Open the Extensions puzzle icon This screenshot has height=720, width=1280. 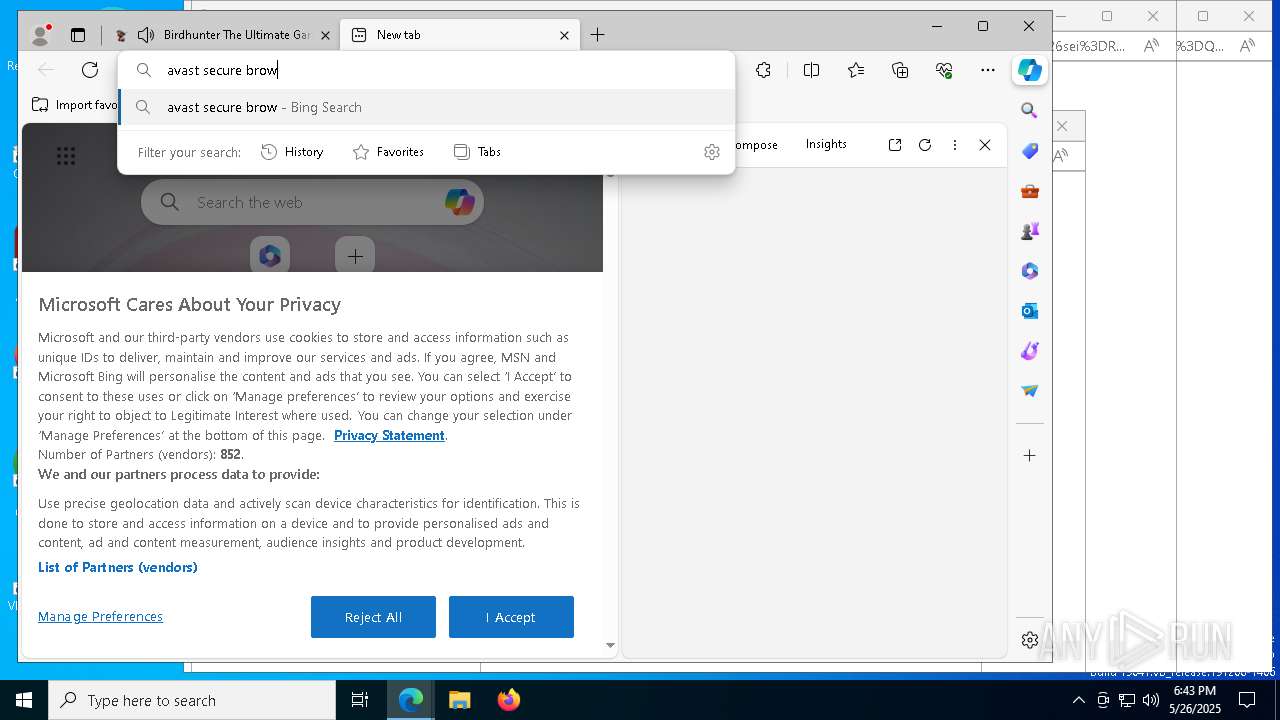pyautogui.click(x=763, y=70)
